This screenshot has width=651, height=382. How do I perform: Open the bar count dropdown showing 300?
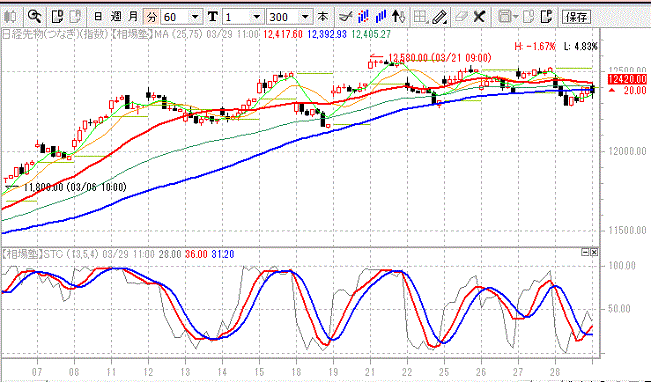(289, 17)
